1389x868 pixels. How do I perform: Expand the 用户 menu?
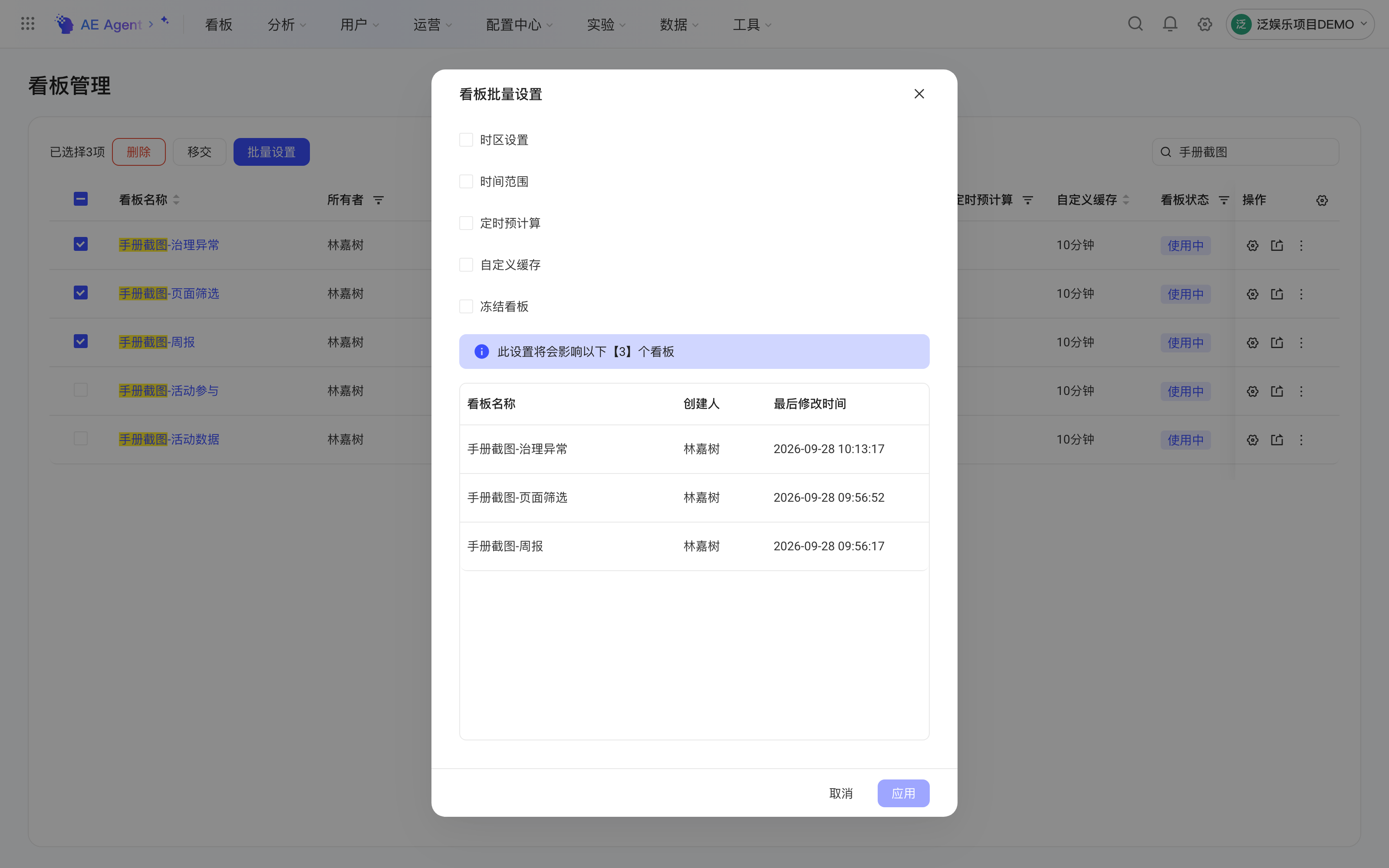point(359,24)
